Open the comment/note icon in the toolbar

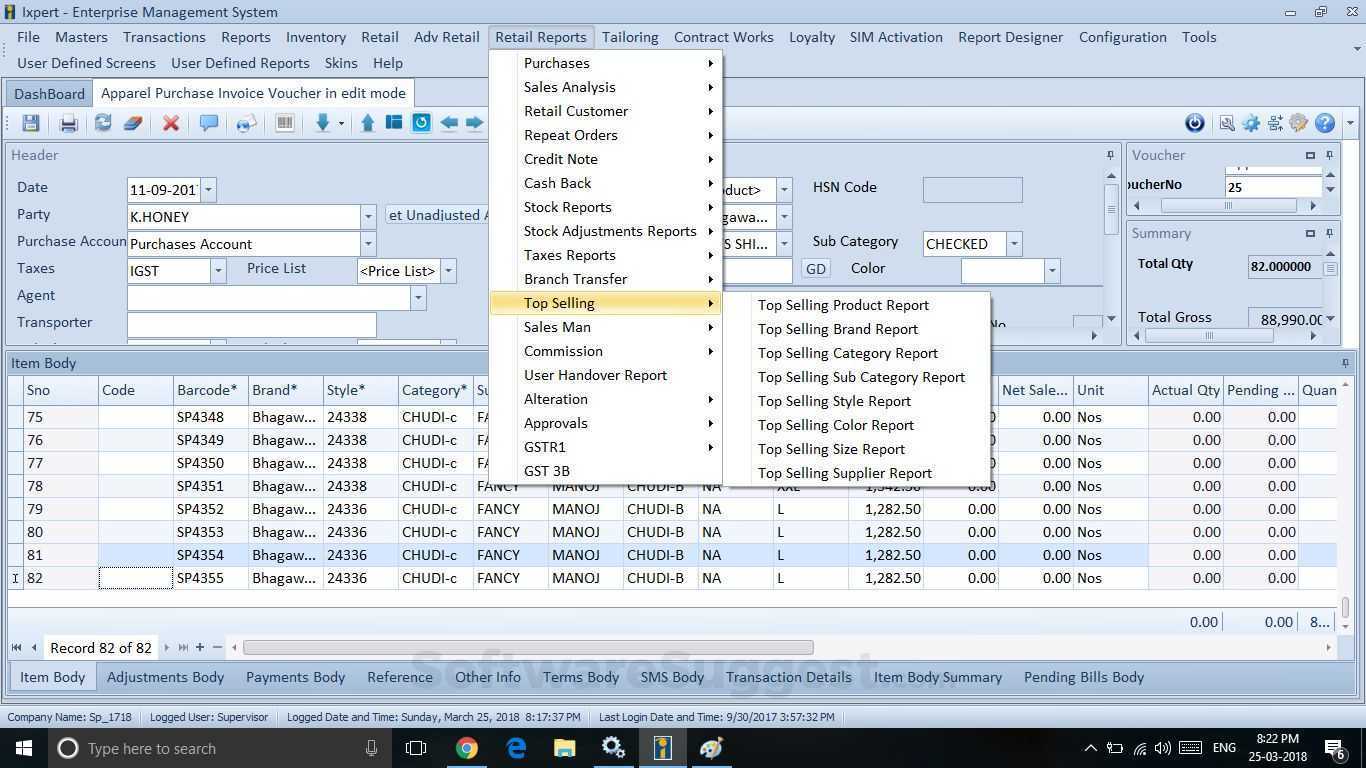click(x=207, y=122)
